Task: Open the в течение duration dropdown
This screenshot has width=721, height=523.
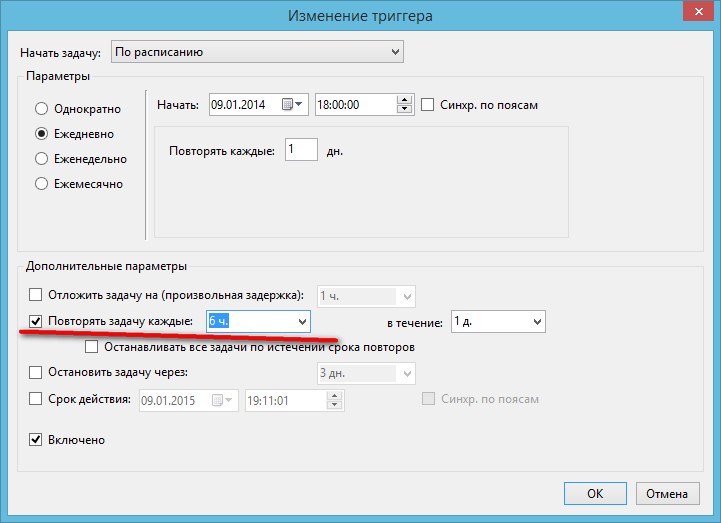Action: pos(536,322)
